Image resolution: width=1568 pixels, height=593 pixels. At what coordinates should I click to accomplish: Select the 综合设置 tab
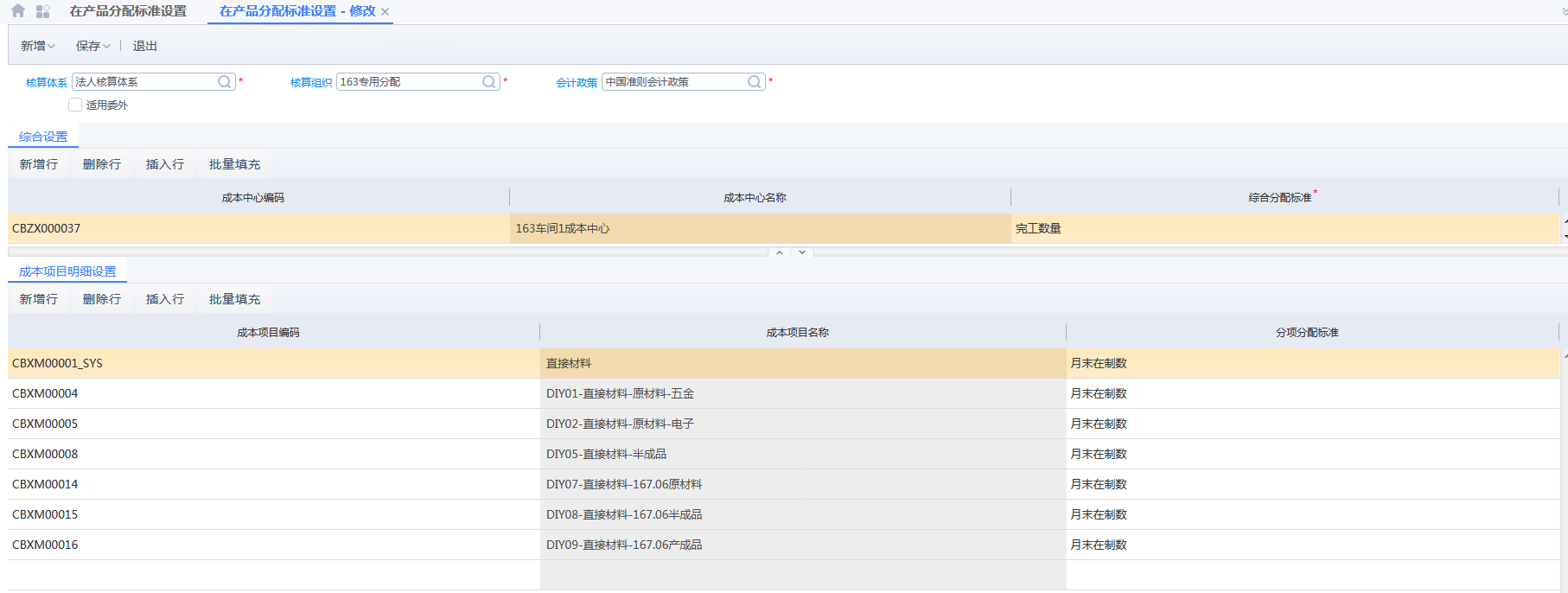(x=43, y=137)
